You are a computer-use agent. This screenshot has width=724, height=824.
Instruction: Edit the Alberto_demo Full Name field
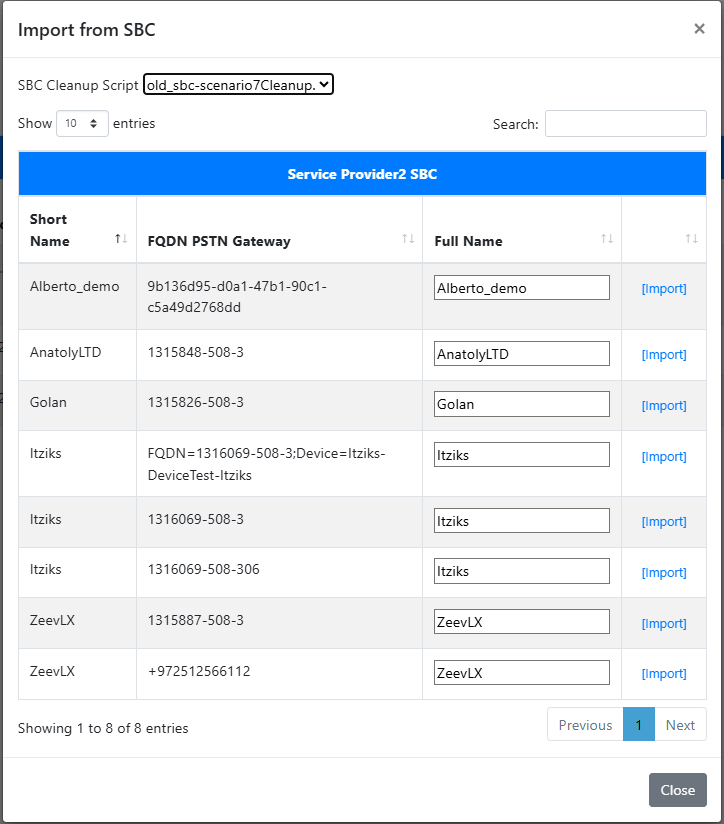522,287
